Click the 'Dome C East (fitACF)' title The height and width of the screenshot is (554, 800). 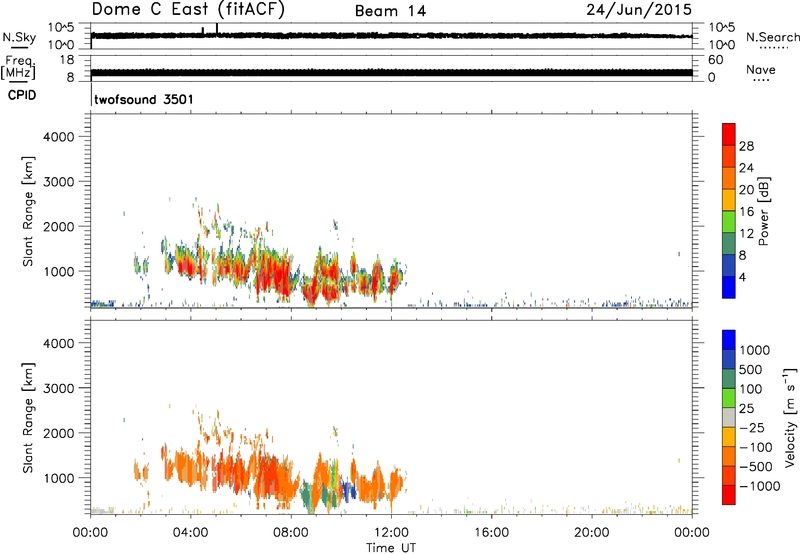click(x=188, y=10)
